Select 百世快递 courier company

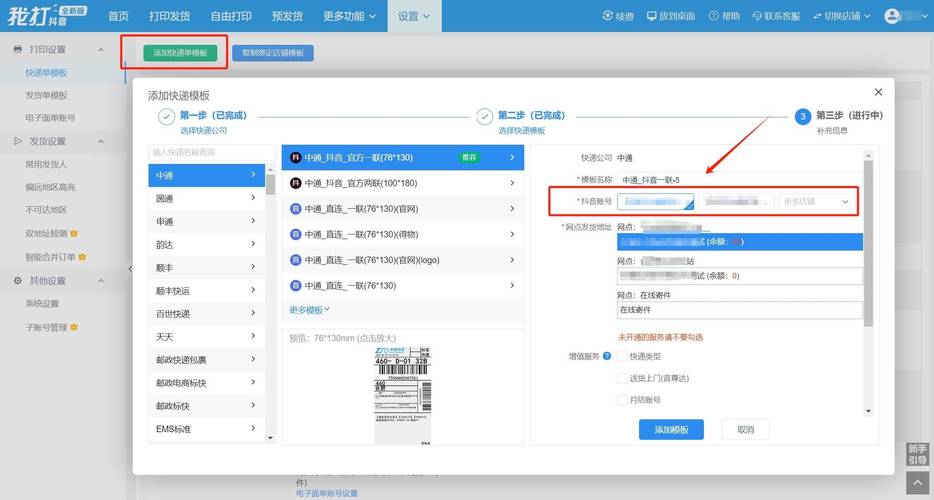click(x=206, y=313)
